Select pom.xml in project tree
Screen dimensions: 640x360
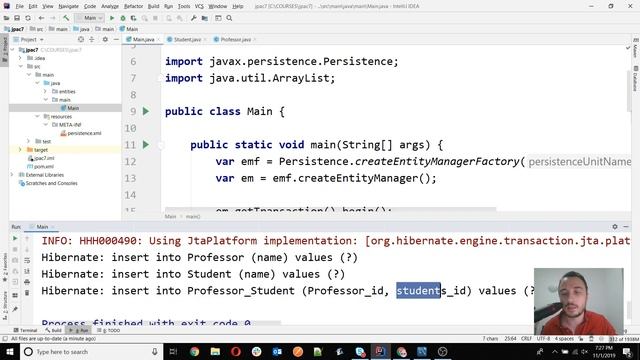tap(40, 167)
